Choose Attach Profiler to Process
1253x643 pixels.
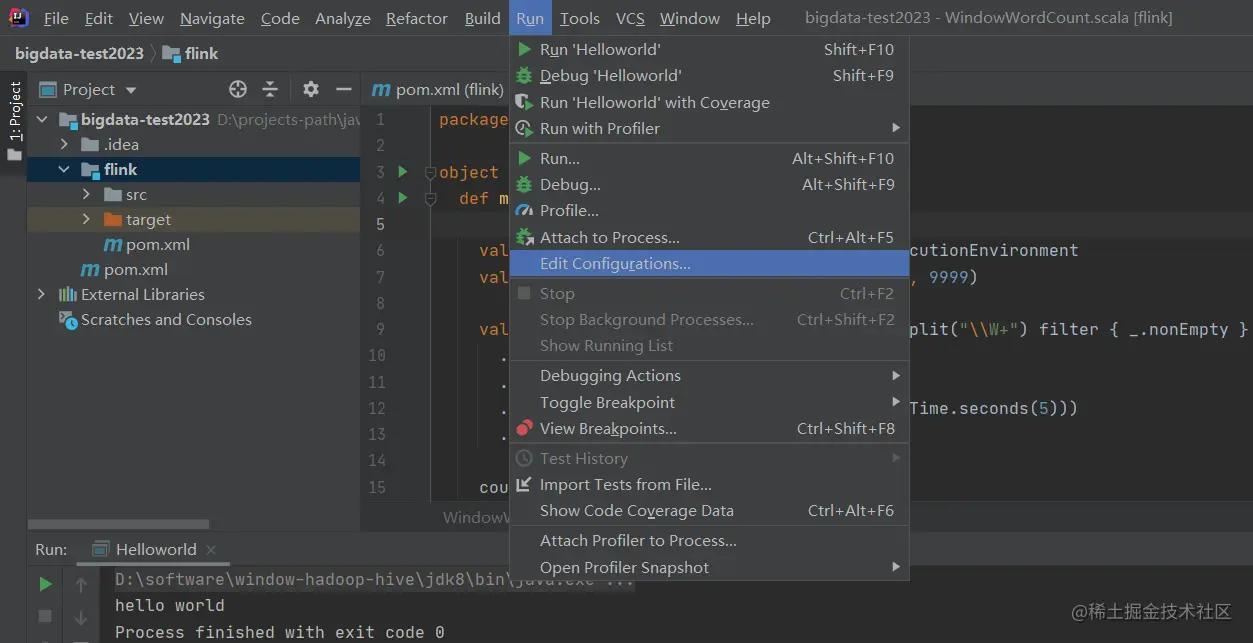click(x=709, y=540)
